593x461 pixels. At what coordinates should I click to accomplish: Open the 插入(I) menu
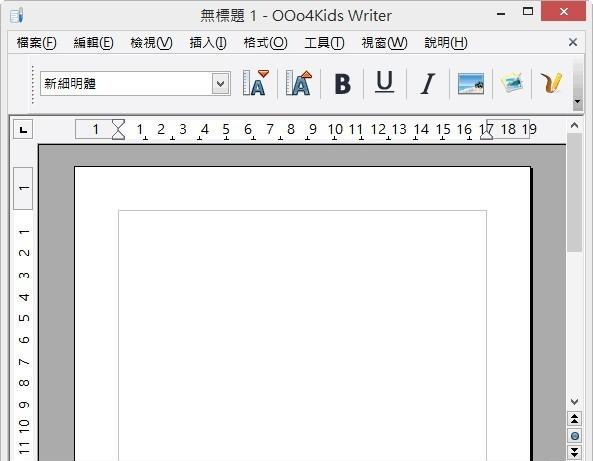pos(208,43)
